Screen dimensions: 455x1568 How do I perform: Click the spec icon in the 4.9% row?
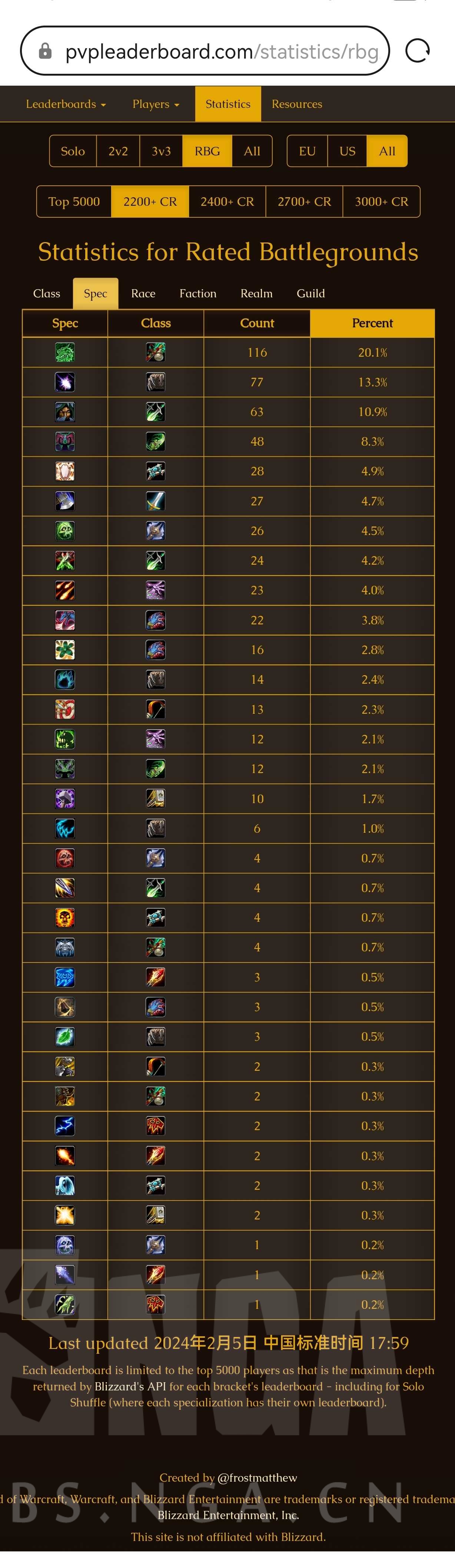coord(65,471)
